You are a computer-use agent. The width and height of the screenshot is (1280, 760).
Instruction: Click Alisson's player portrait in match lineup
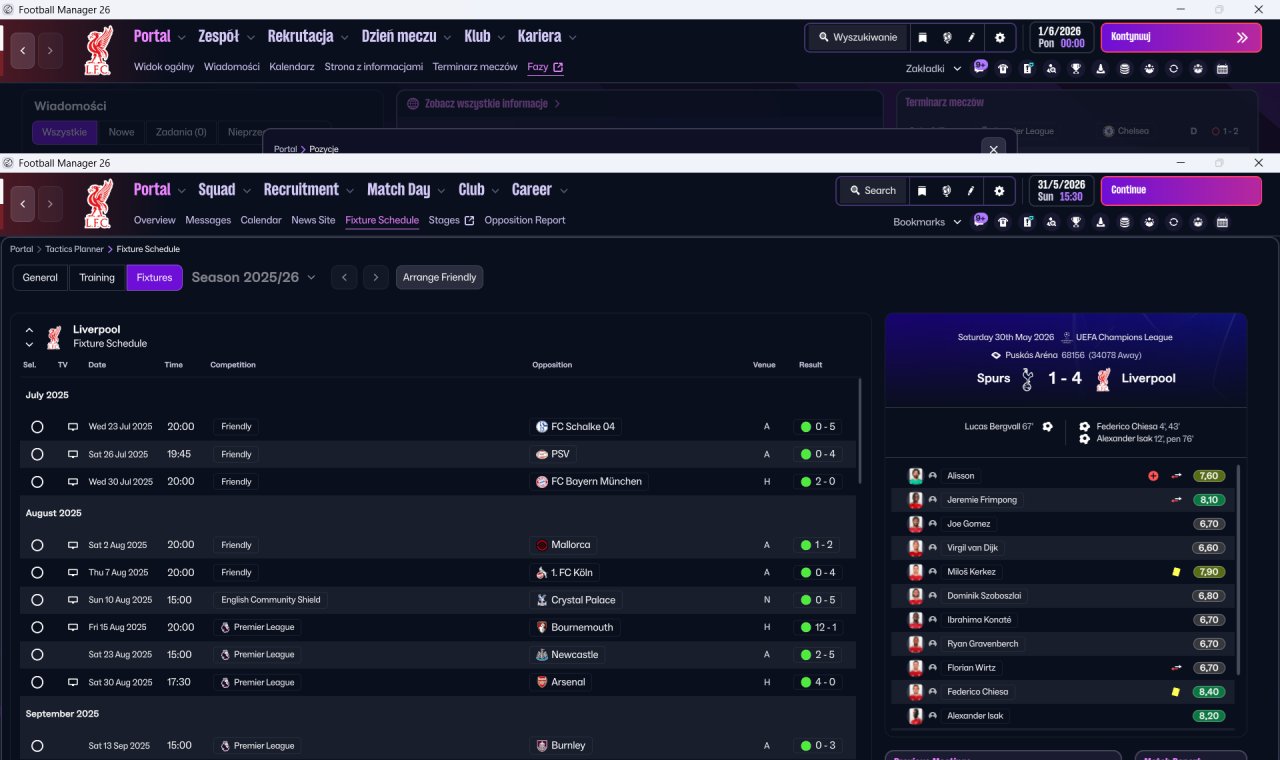pyautogui.click(x=915, y=476)
